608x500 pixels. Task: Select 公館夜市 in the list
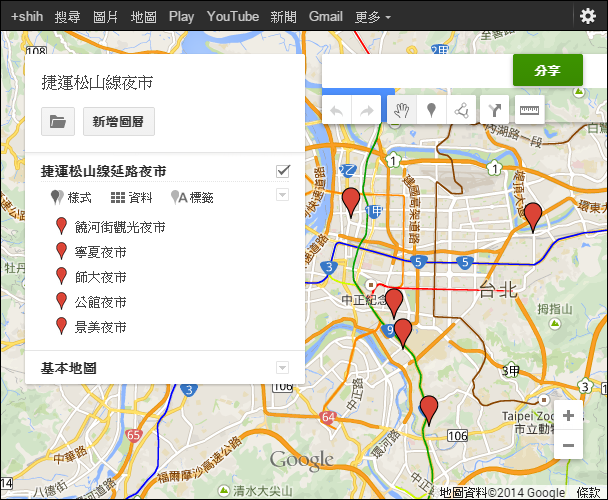[101, 302]
